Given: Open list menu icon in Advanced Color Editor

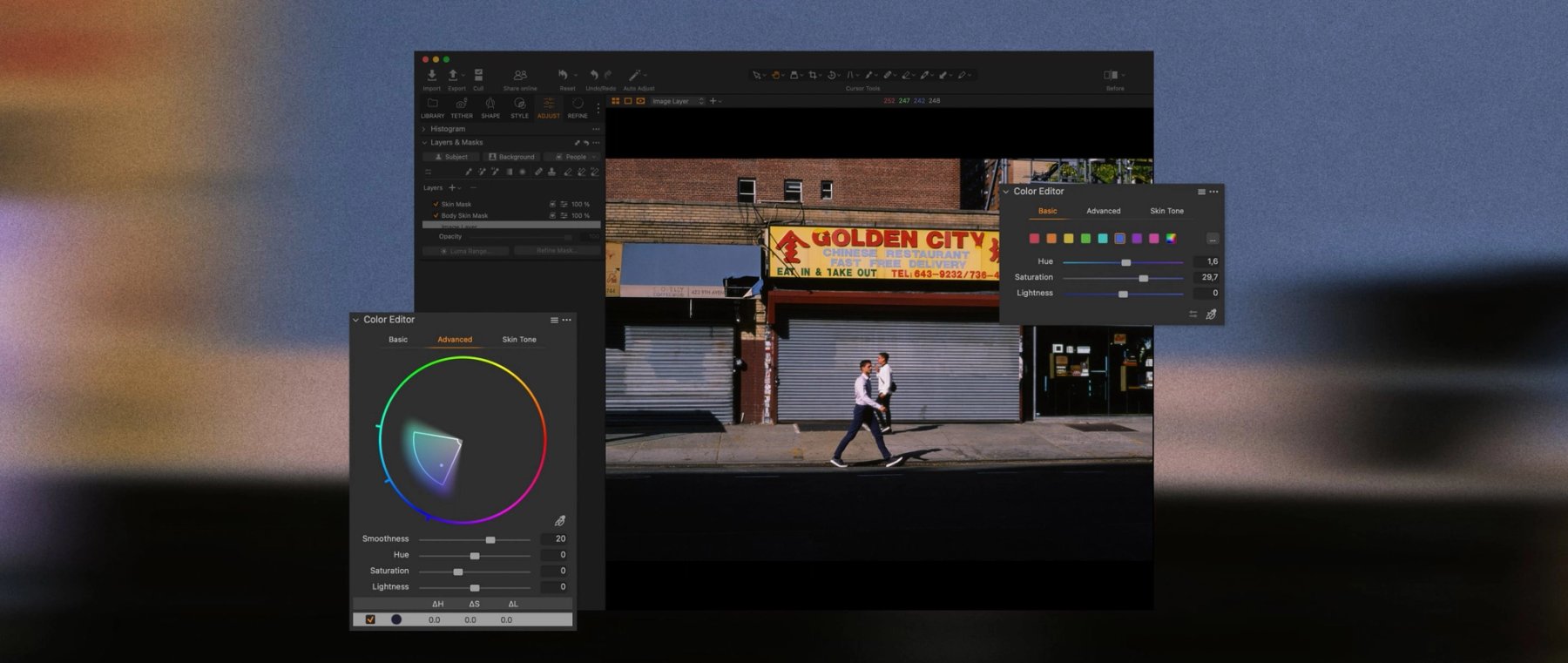Looking at the screenshot, I should [x=554, y=320].
